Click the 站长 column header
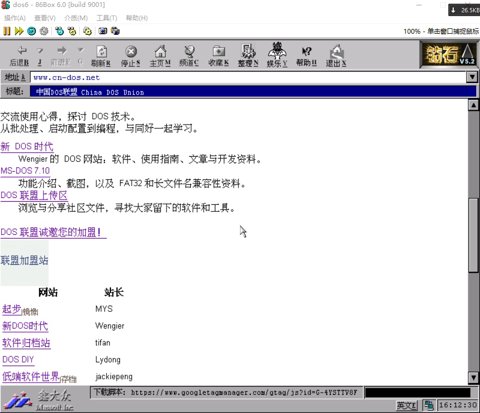480x413 pixels. point(114,292)
